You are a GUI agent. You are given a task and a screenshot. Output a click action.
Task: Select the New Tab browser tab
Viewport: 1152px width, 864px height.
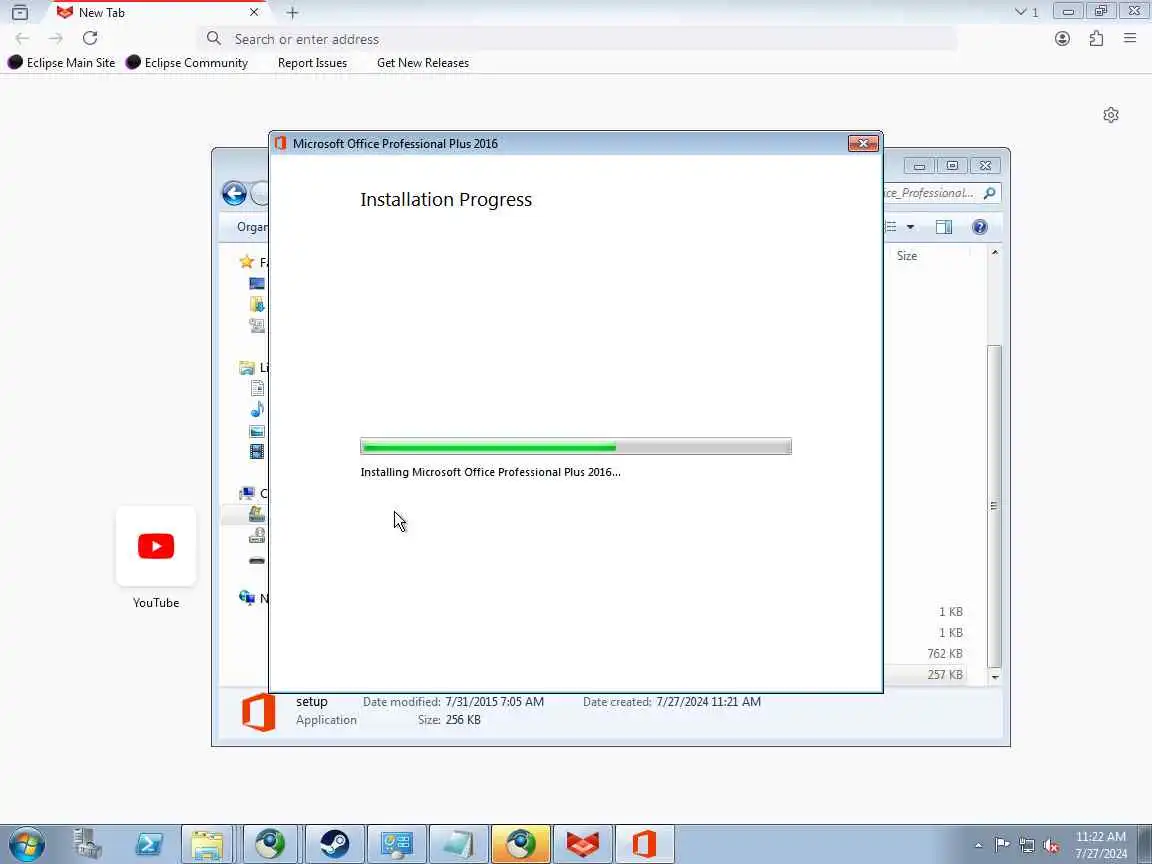[x=158, y=12]
